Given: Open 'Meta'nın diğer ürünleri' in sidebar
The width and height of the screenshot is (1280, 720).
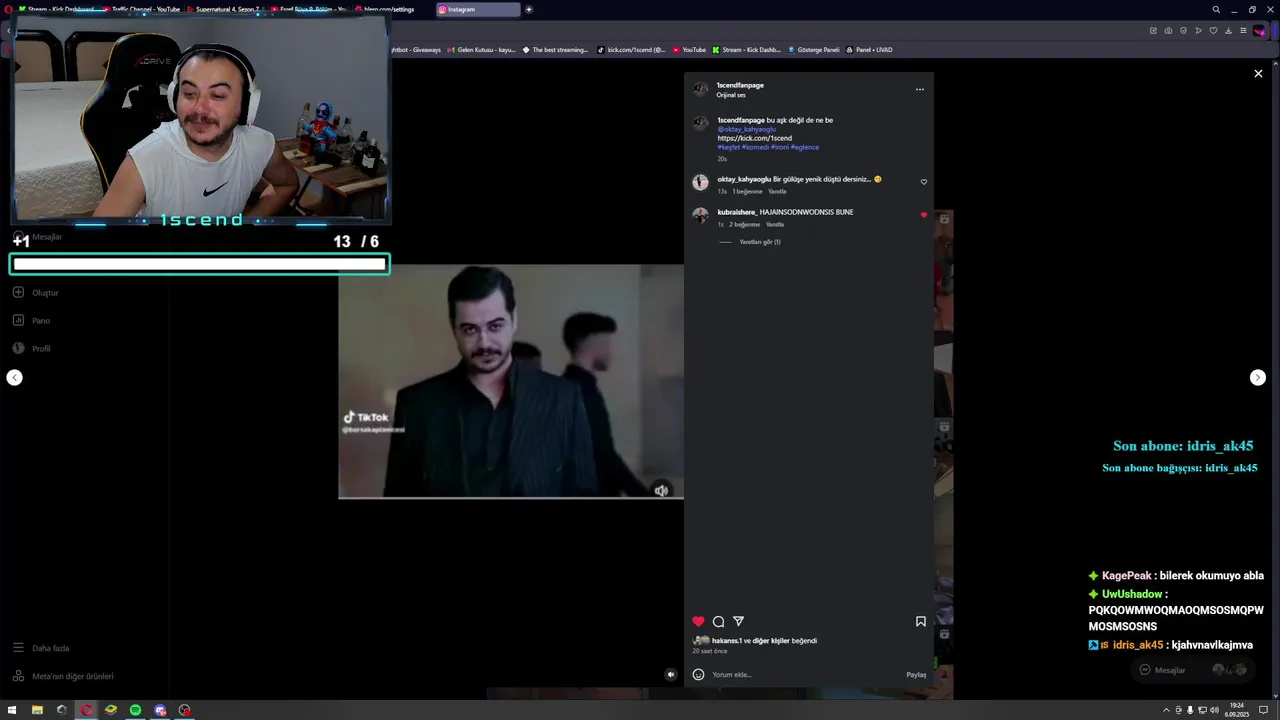Looking at the screenshot, I should click(x=62, y=676).
